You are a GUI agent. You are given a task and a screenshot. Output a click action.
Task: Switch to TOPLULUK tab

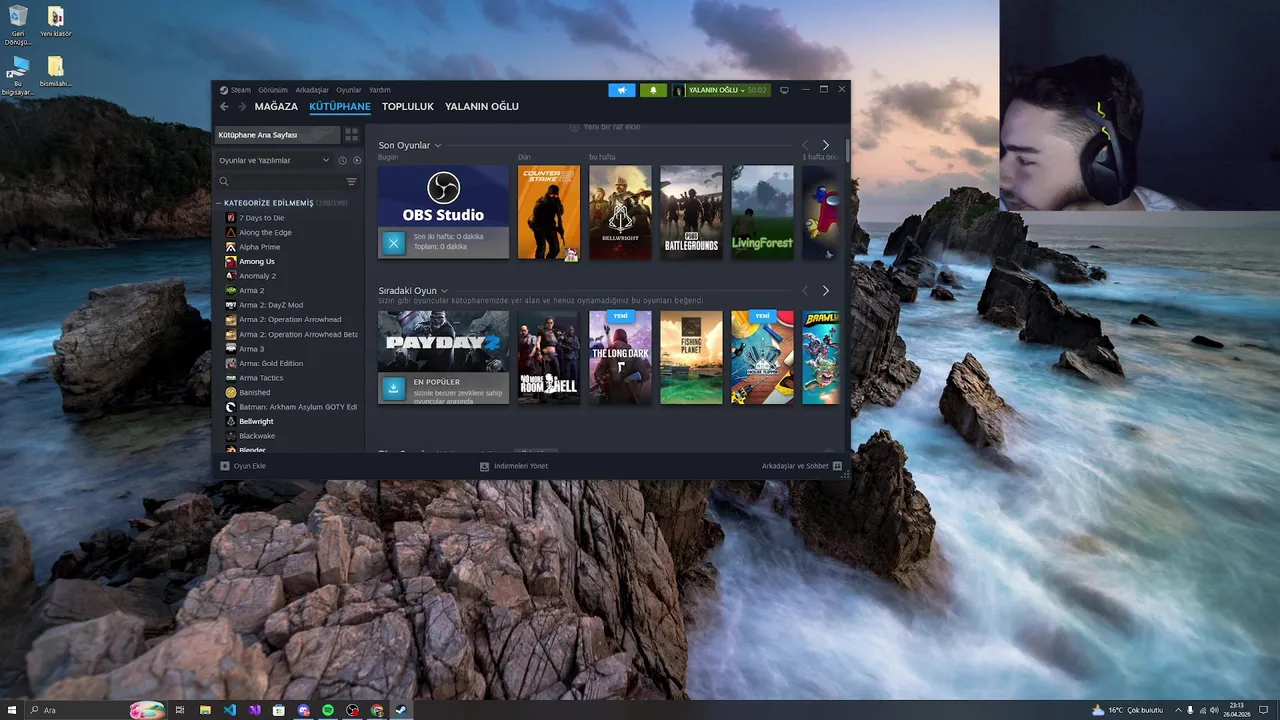(408, 107)
